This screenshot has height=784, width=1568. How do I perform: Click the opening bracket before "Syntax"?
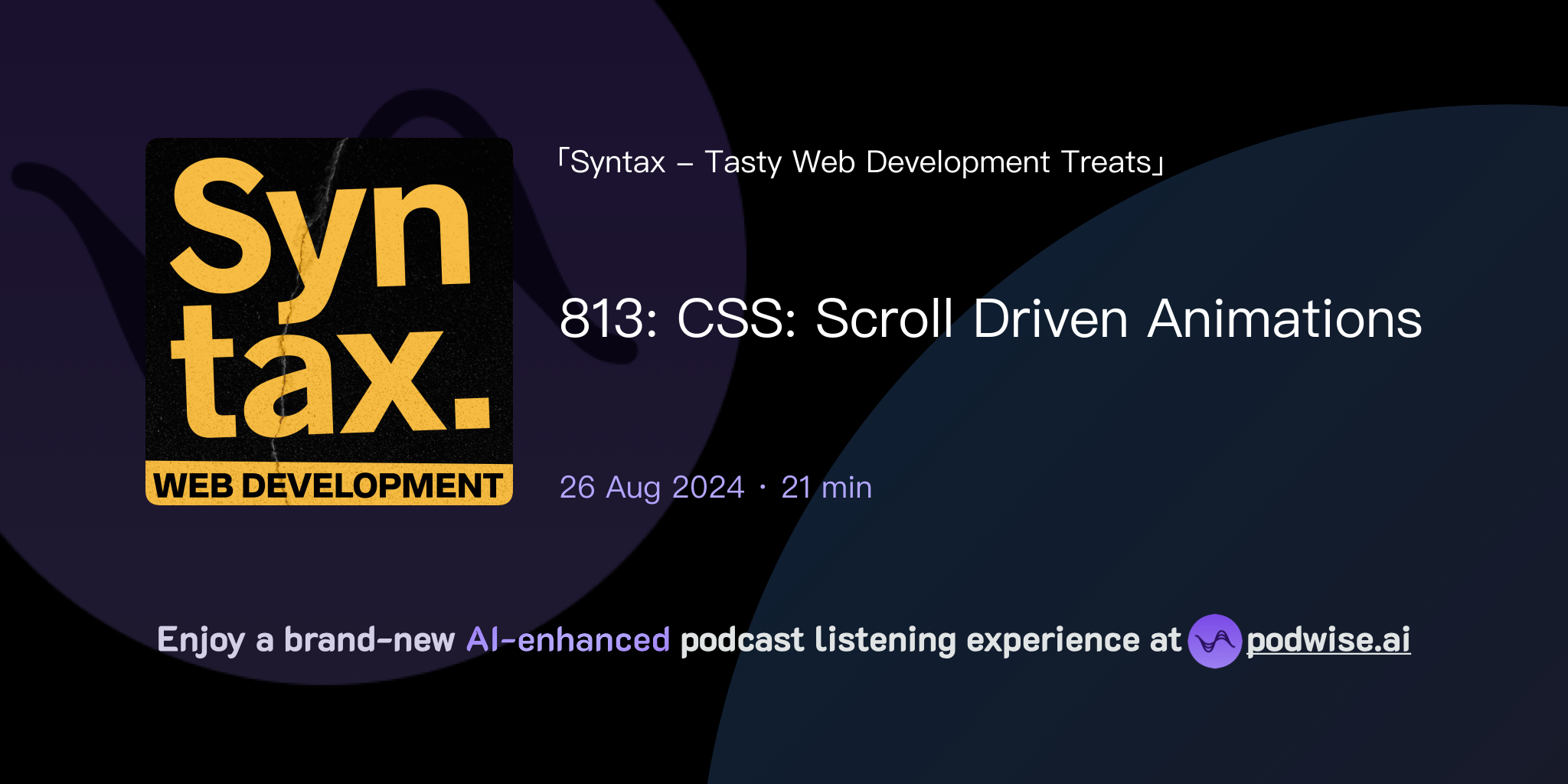coord(563,158)
